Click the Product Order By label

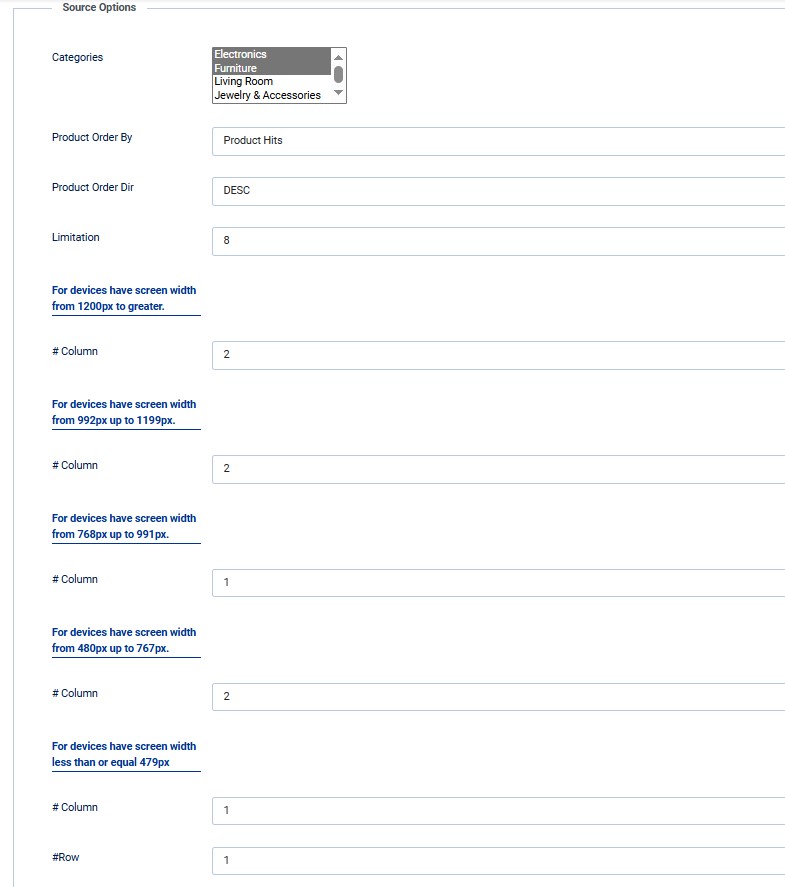tap(92, 137)
